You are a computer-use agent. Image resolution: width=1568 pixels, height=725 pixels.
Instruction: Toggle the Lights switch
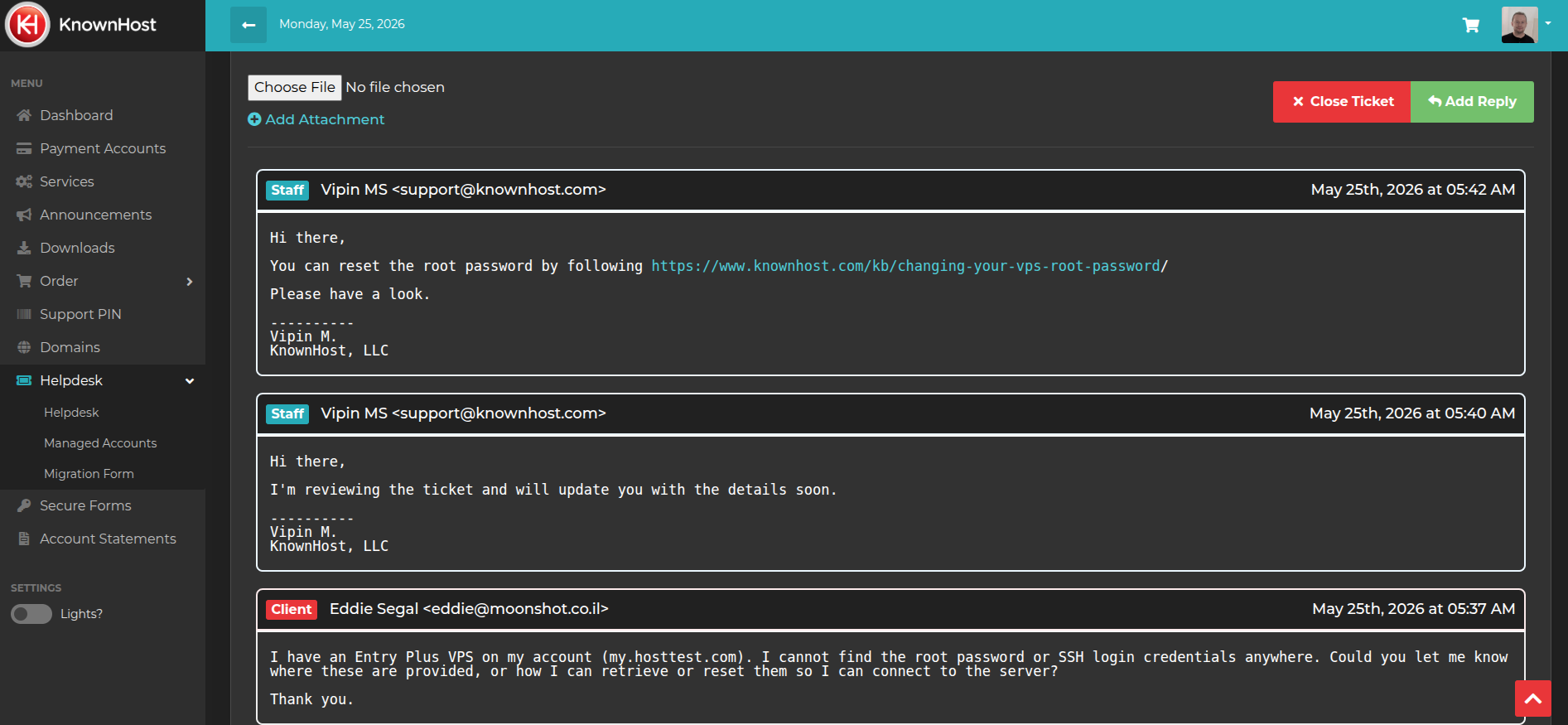(x=31, y=614)
